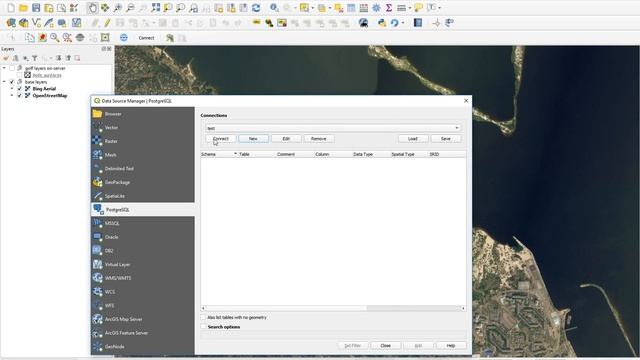The width and height of the screenshot is (640, 360).
Task: Select the Vector source tab
Action: [x=143, y=127]
